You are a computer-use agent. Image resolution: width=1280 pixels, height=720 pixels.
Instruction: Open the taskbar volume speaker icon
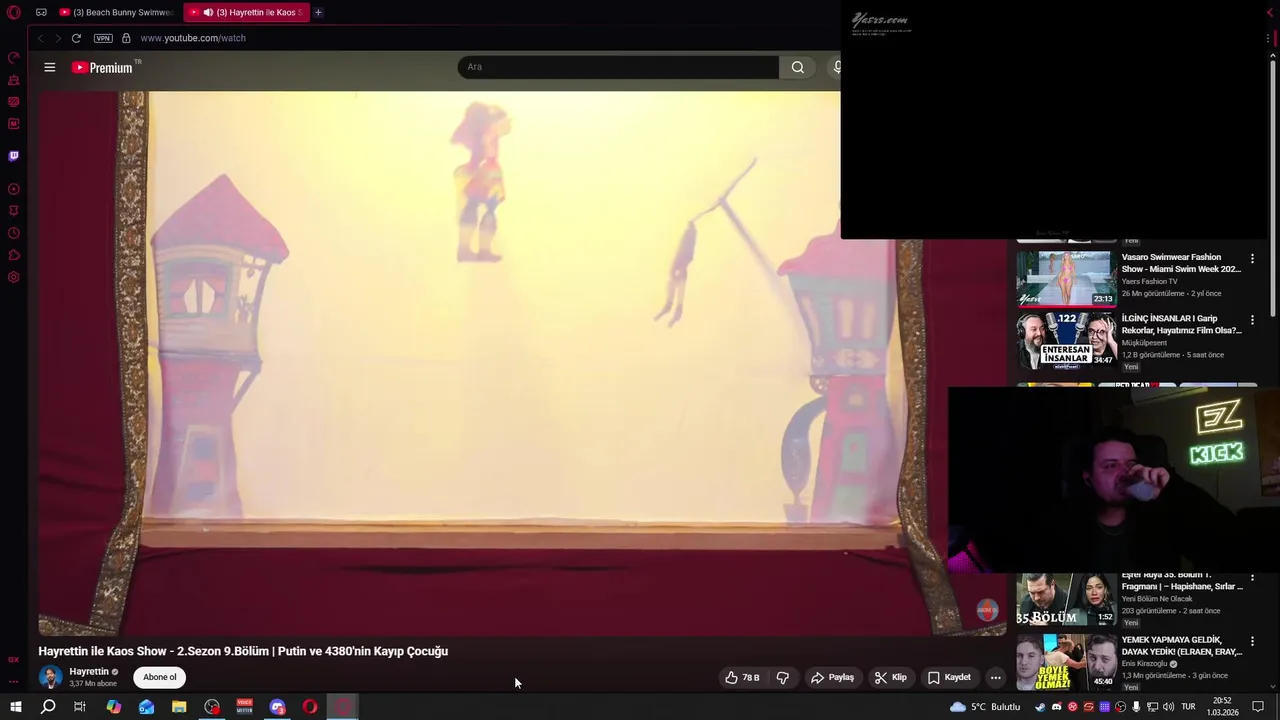[1168, 707]
